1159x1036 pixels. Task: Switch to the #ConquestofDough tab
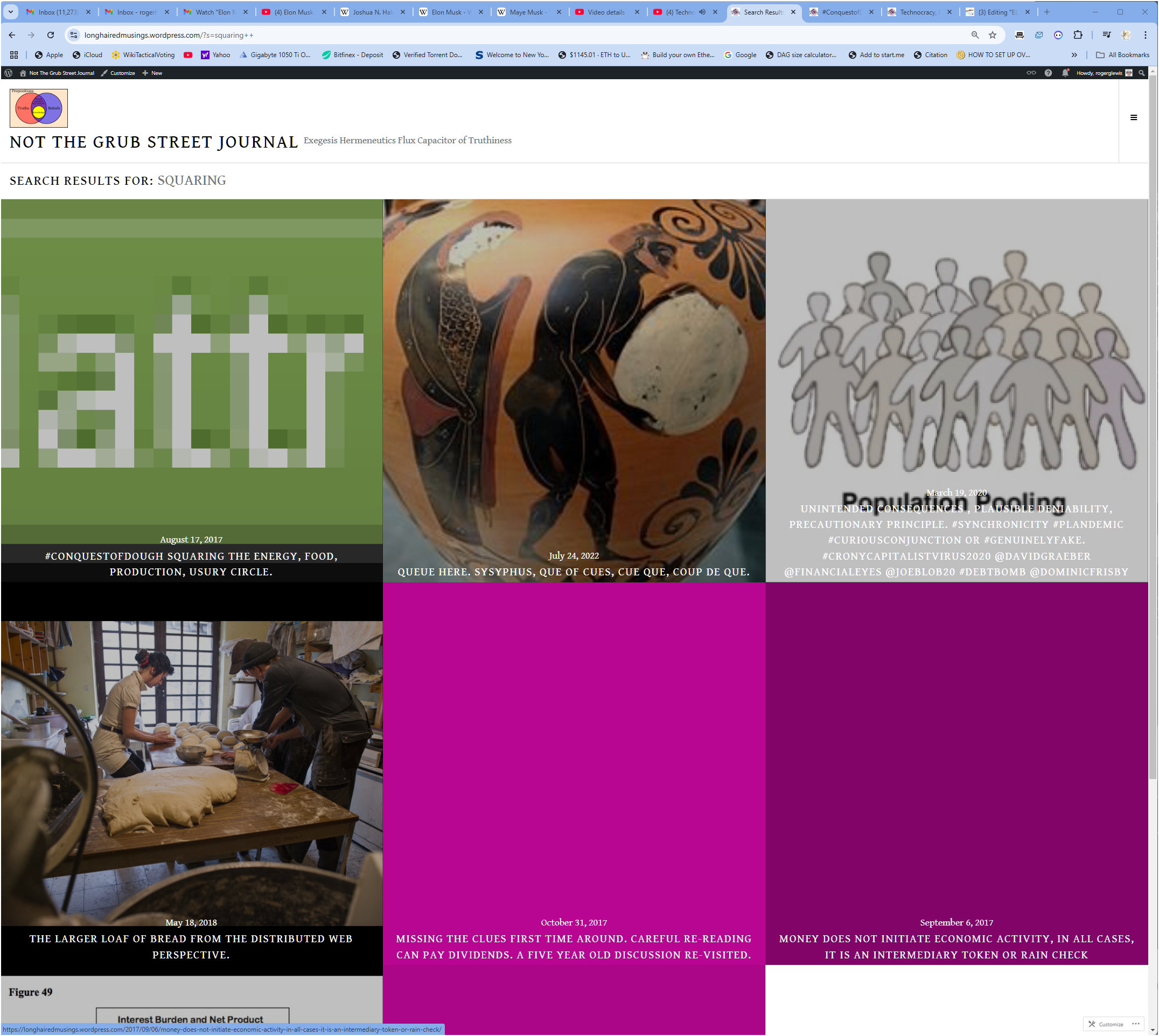(841, 12)
